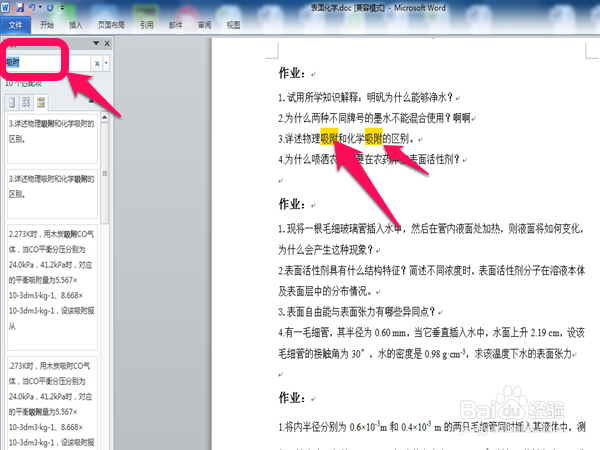Click the results list scroll up arrow
The height and width of the screenshot is (450, 600).
coord(104,117)
